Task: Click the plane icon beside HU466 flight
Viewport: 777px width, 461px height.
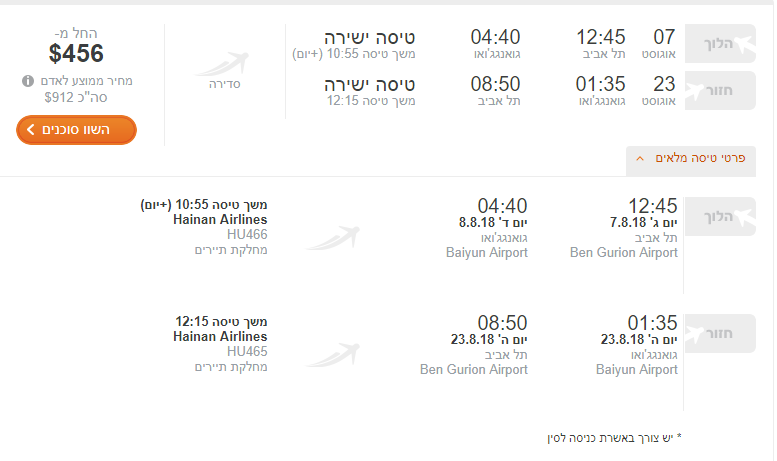Action: (333, 237)
